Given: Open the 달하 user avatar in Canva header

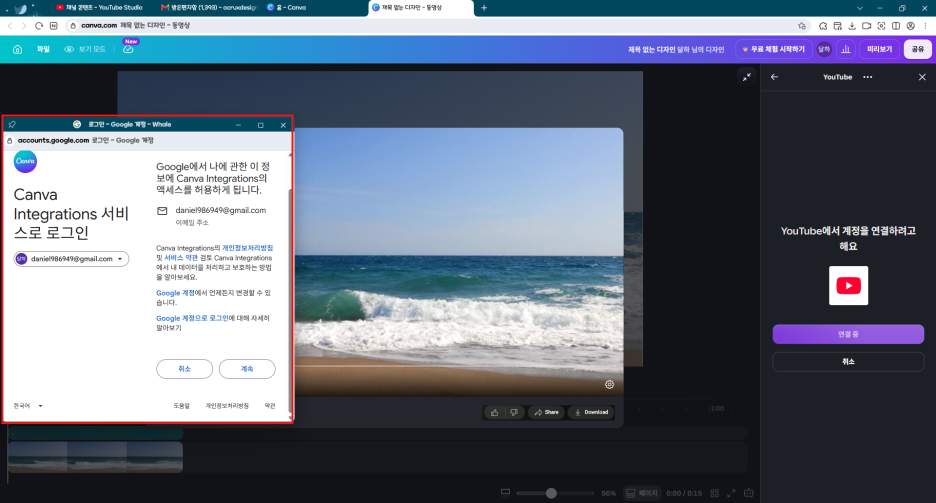Looking at the screenshot, I should 824,50.
